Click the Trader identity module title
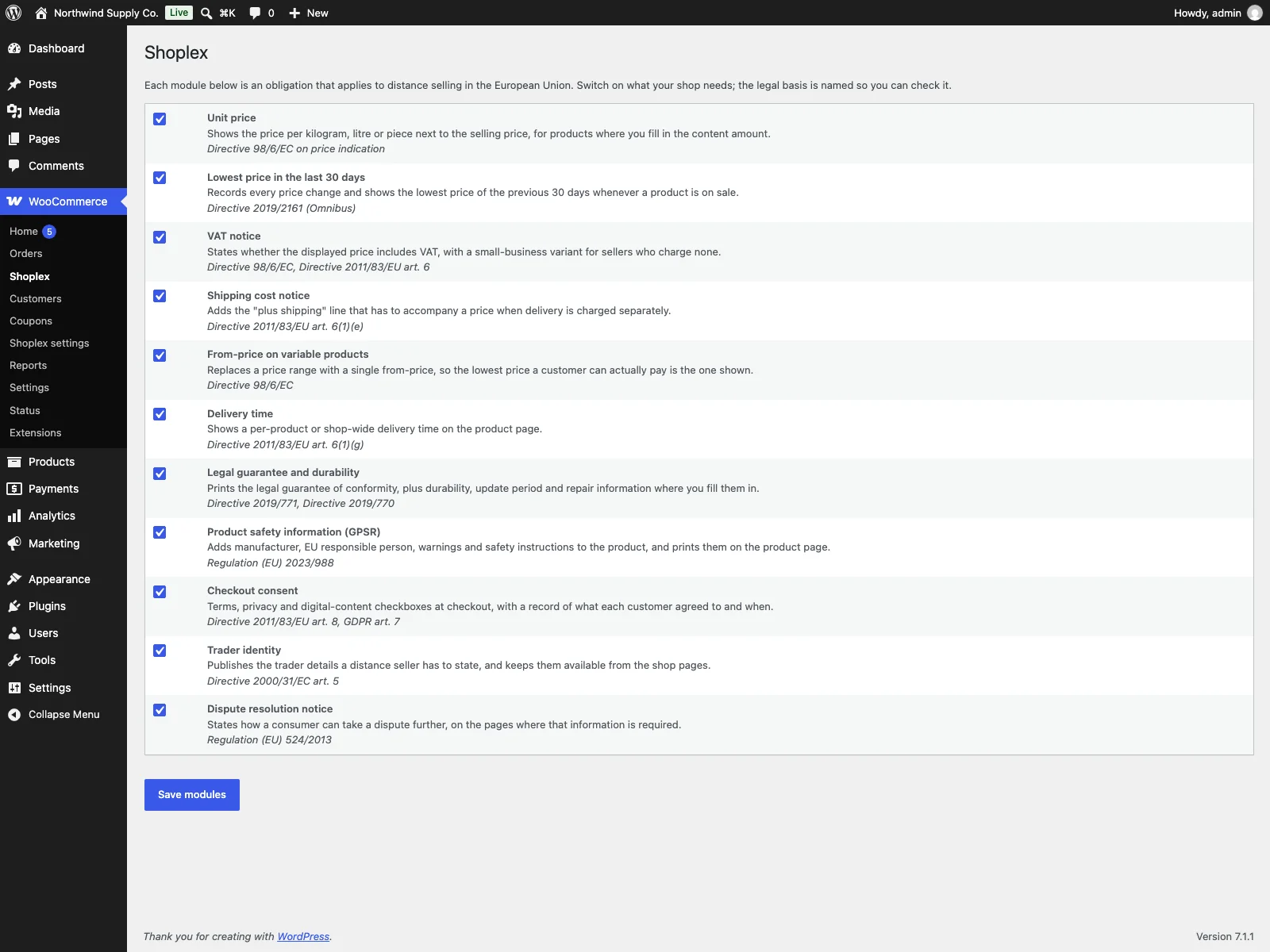This screenshot has height=952, width=1270. 244,651
